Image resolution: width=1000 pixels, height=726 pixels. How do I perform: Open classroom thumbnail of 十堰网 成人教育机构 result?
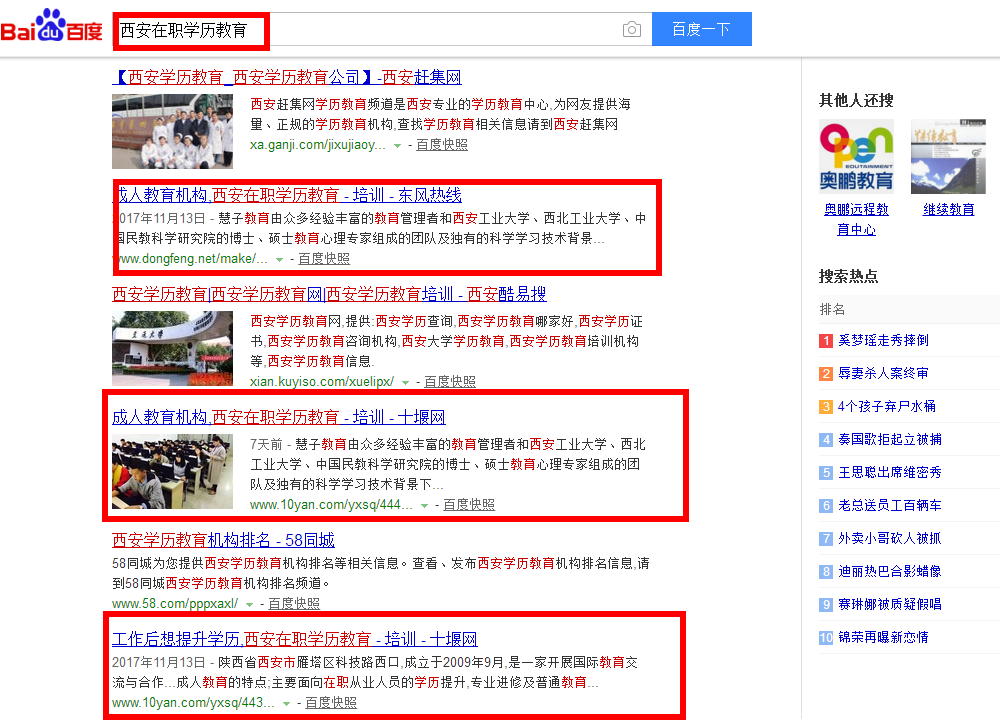[173, 471]
